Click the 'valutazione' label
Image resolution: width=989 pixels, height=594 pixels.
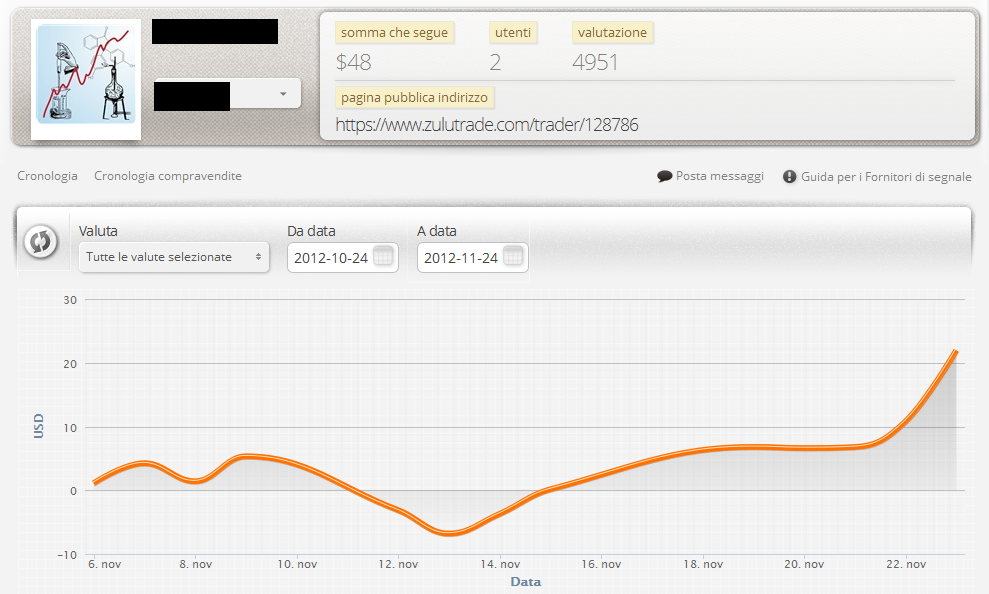point(612,33)
